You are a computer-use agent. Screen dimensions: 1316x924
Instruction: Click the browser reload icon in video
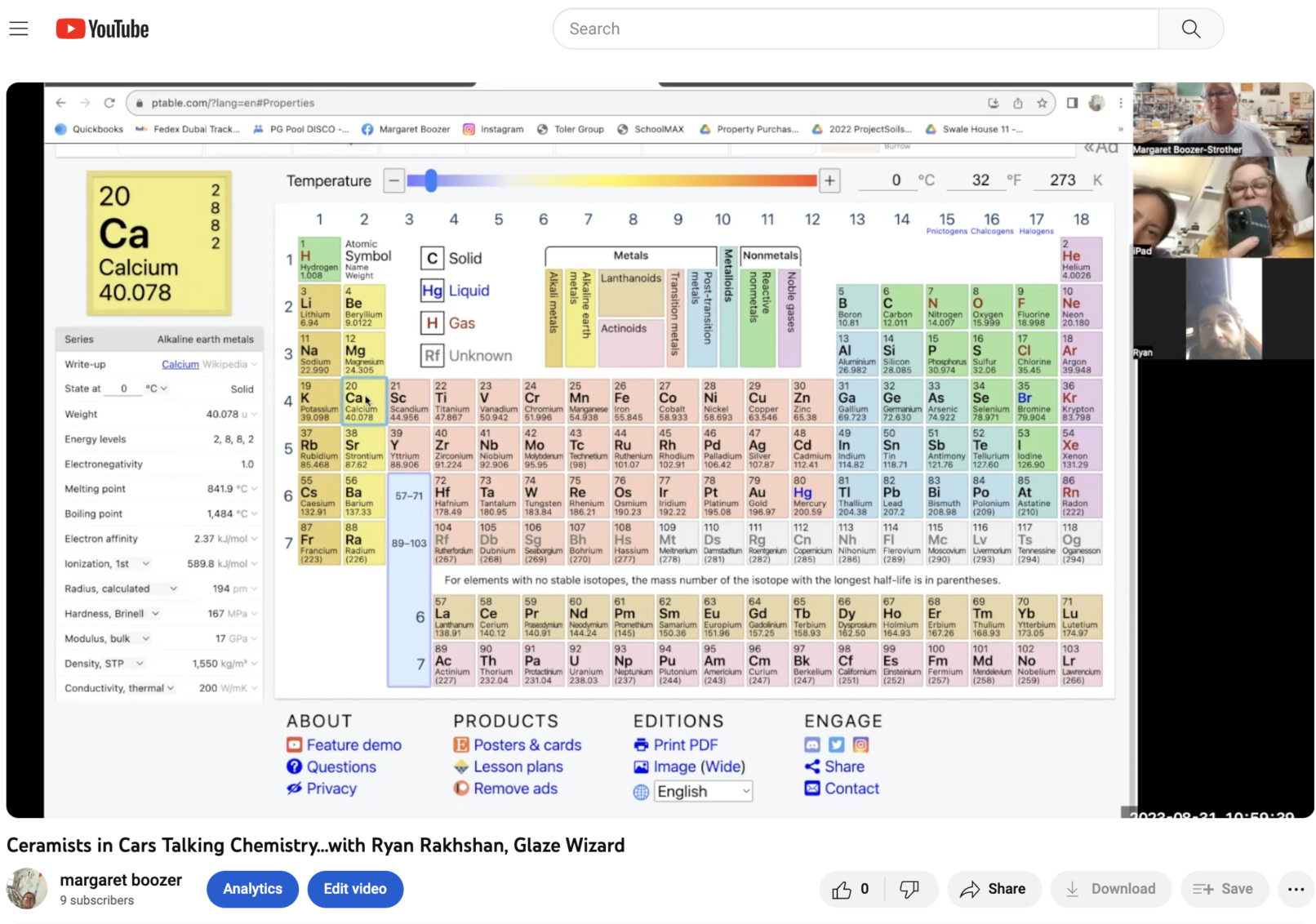coord(109,103)
